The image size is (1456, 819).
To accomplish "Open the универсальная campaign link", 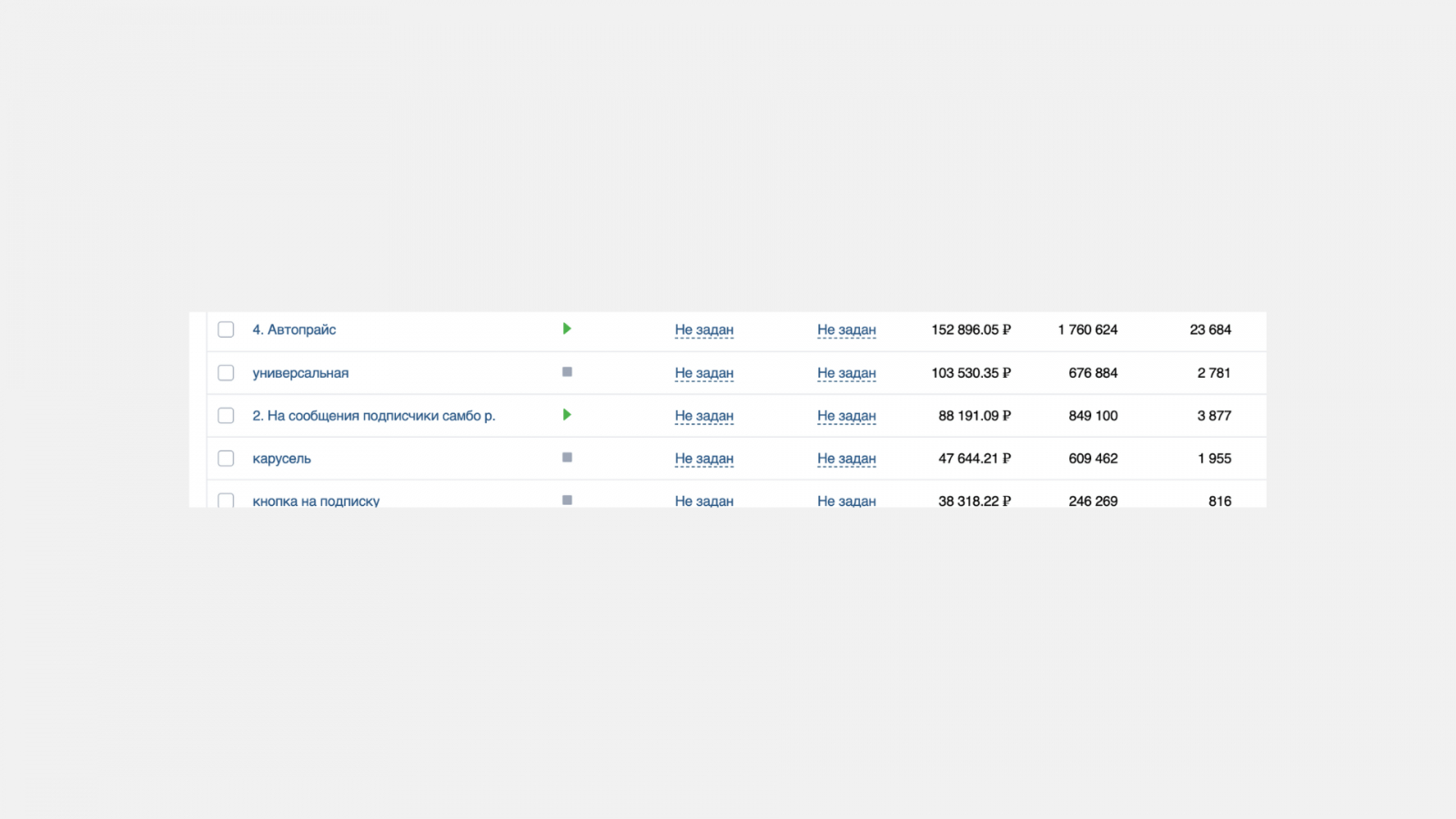I will tap(300, 373).
